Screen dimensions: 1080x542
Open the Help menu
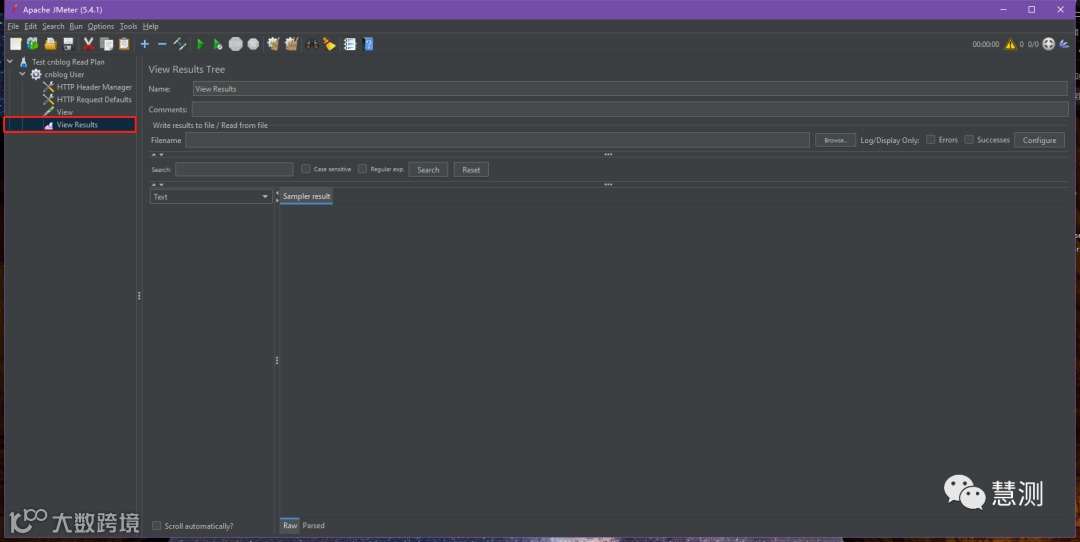[x=150, y=26]
